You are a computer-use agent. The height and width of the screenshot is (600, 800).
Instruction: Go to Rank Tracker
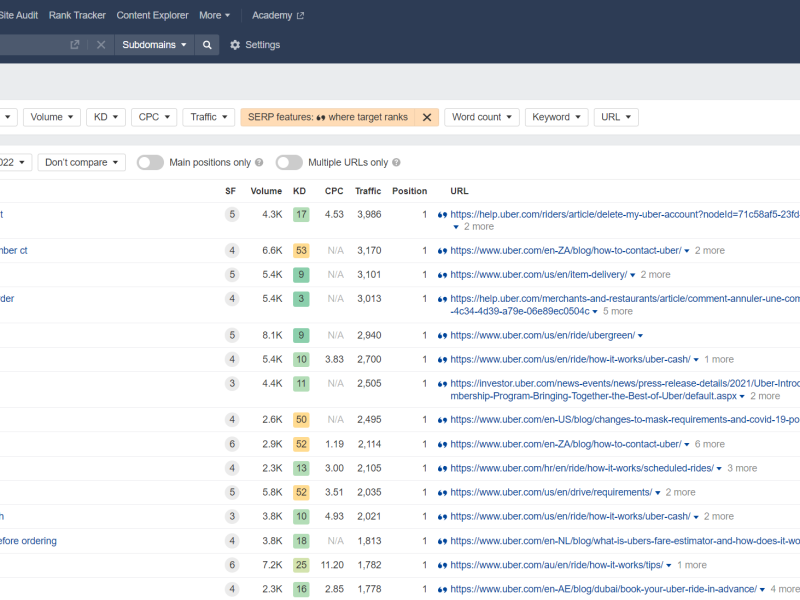tap(77, 15)
